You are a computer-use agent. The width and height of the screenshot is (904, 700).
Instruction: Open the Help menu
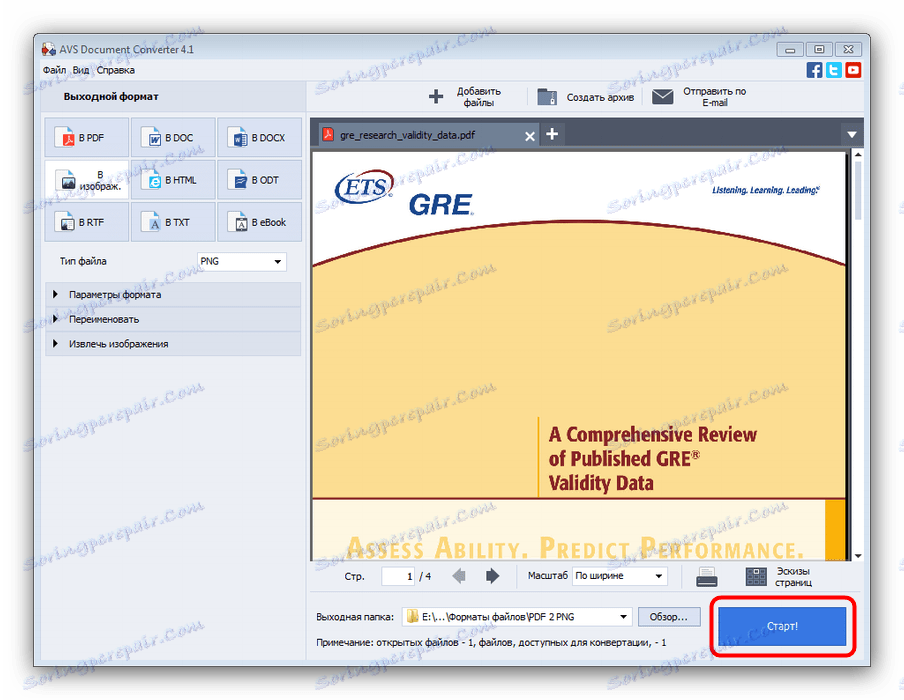[x=115, y=70]
